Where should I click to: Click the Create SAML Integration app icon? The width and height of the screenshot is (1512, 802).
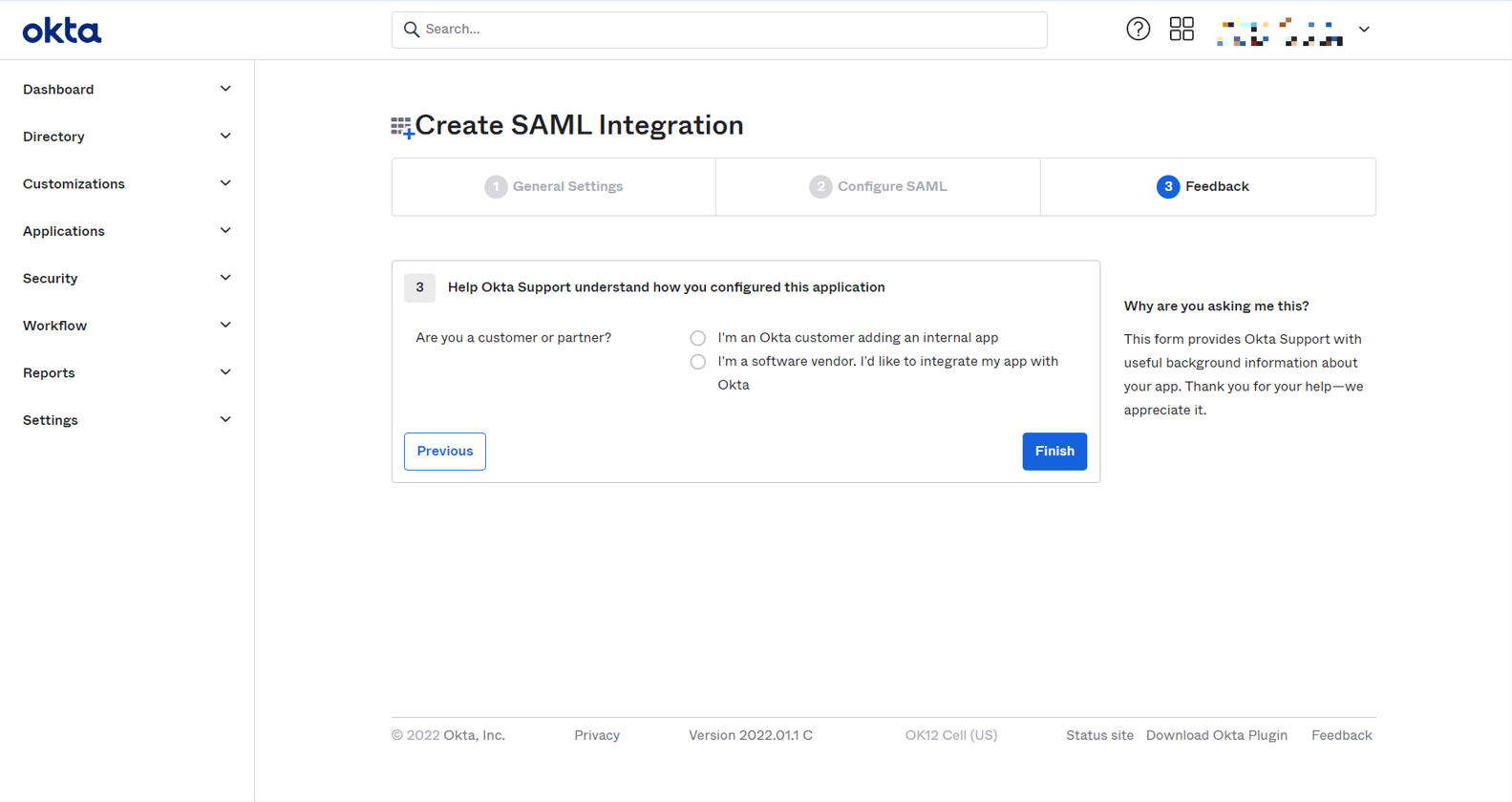[402, 127]
